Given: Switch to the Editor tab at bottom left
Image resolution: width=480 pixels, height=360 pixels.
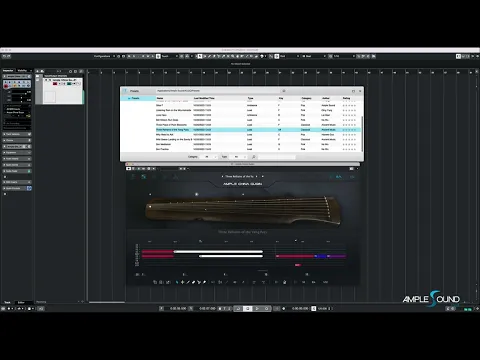Looking at the screenshot, I should click(x=21, y=302).
